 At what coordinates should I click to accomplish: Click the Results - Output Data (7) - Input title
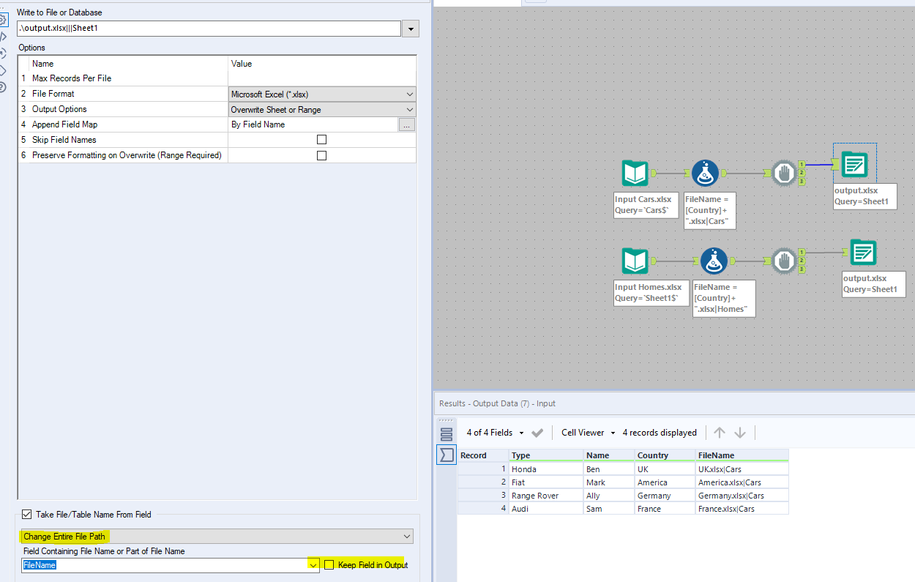[x=497, y=403]
